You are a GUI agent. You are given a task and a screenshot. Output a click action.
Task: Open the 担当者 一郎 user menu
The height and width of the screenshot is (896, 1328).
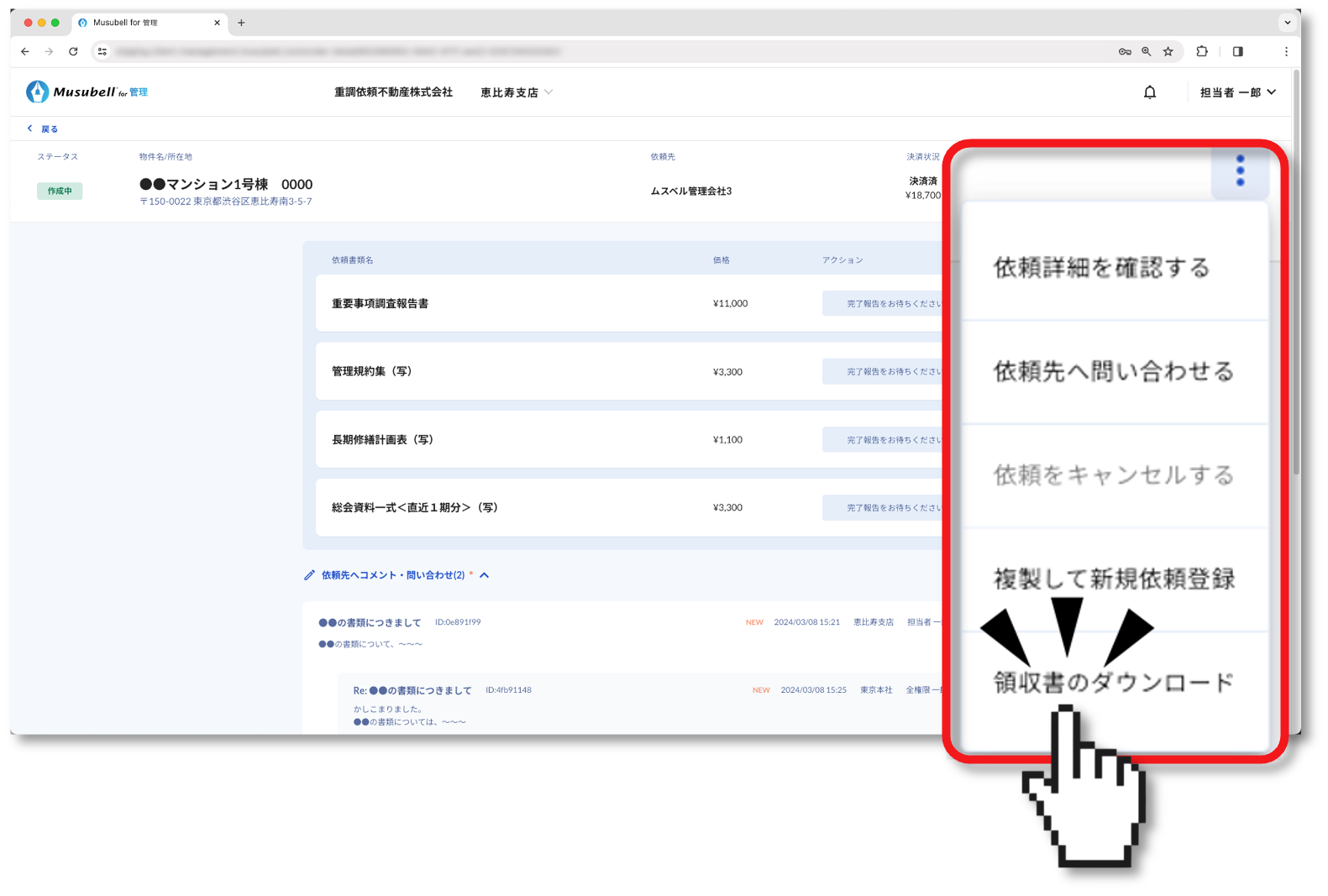(1237, 92)
